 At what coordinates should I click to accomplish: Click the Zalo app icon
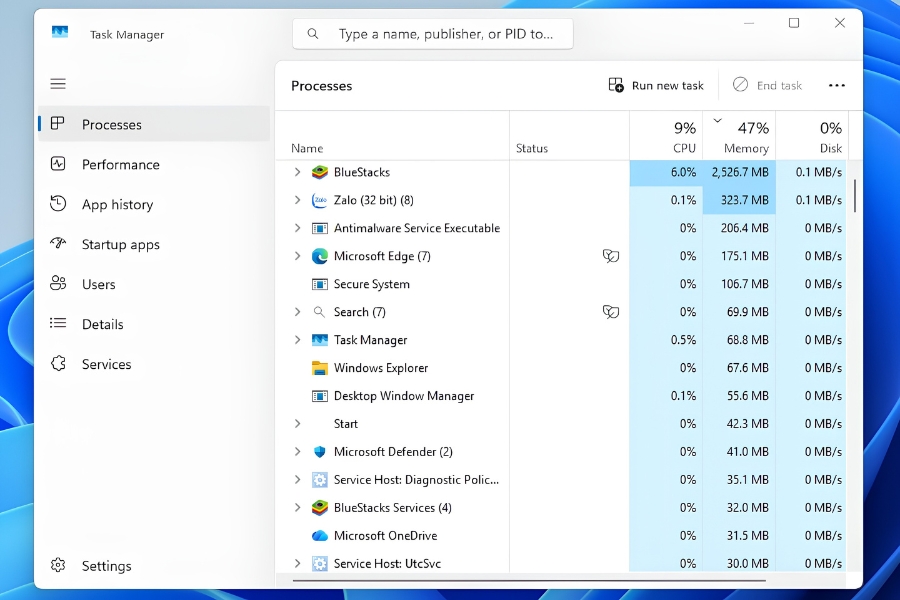click(320, 200)
